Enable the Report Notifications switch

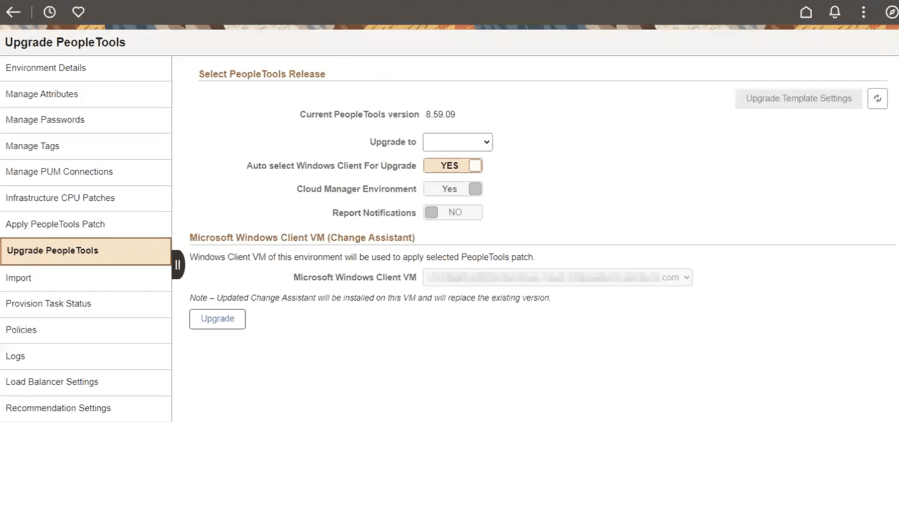coord(452,212)
